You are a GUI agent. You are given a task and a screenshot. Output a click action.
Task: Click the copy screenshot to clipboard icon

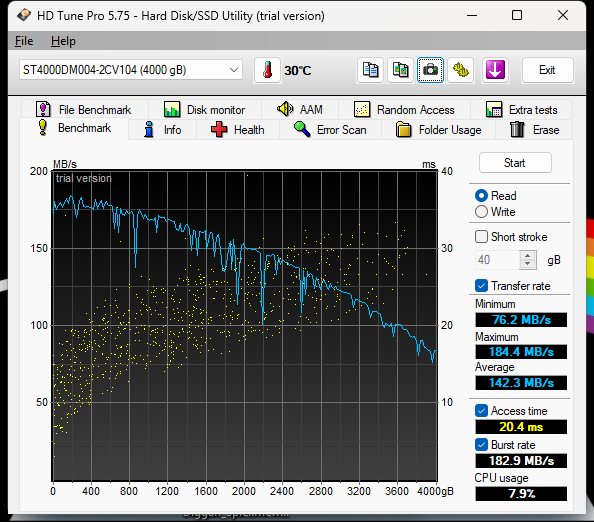[400, 70]
